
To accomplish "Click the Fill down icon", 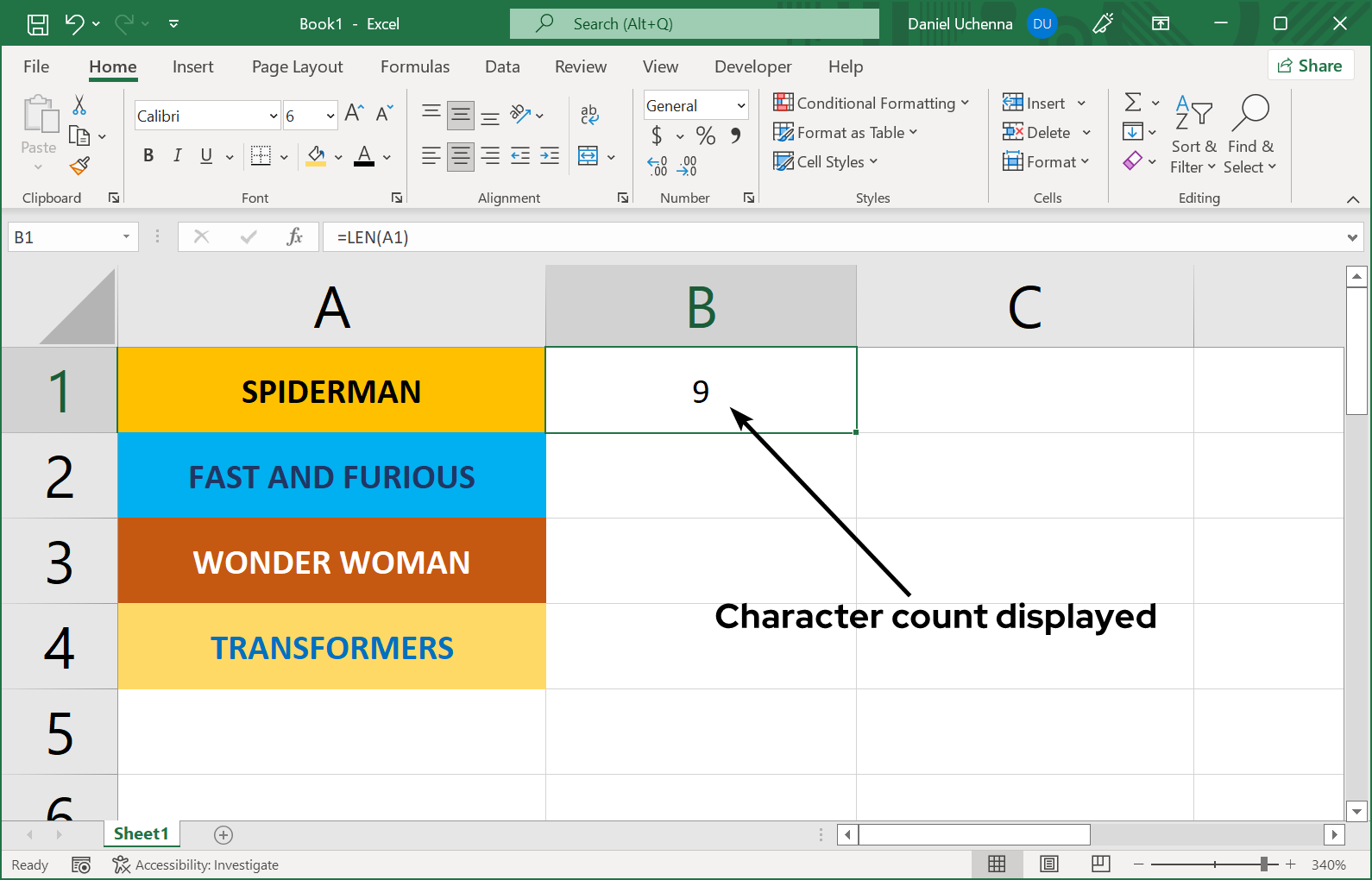I will pos(1133,131).
